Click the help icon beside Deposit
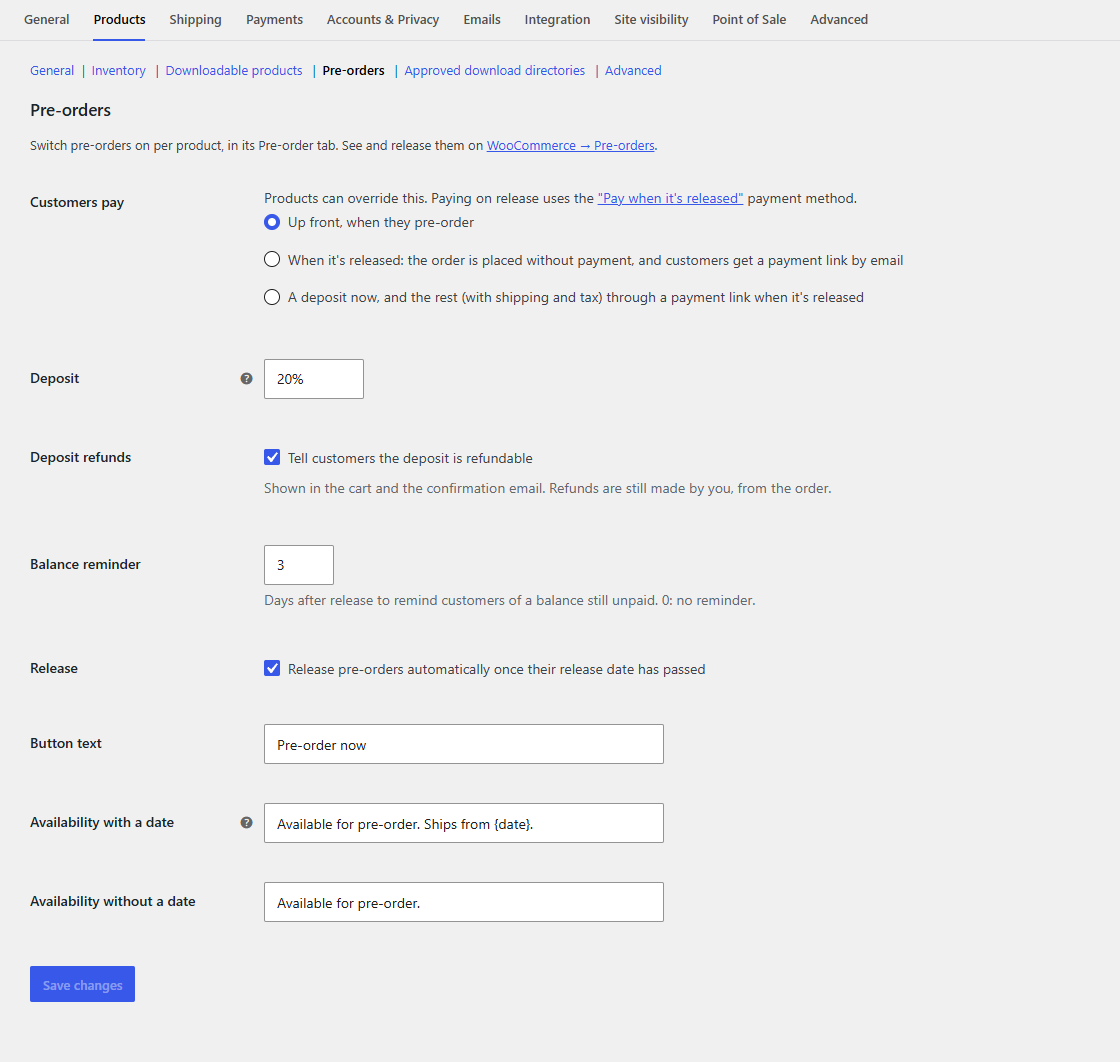 pyautogui.click(x=246, y=379)
